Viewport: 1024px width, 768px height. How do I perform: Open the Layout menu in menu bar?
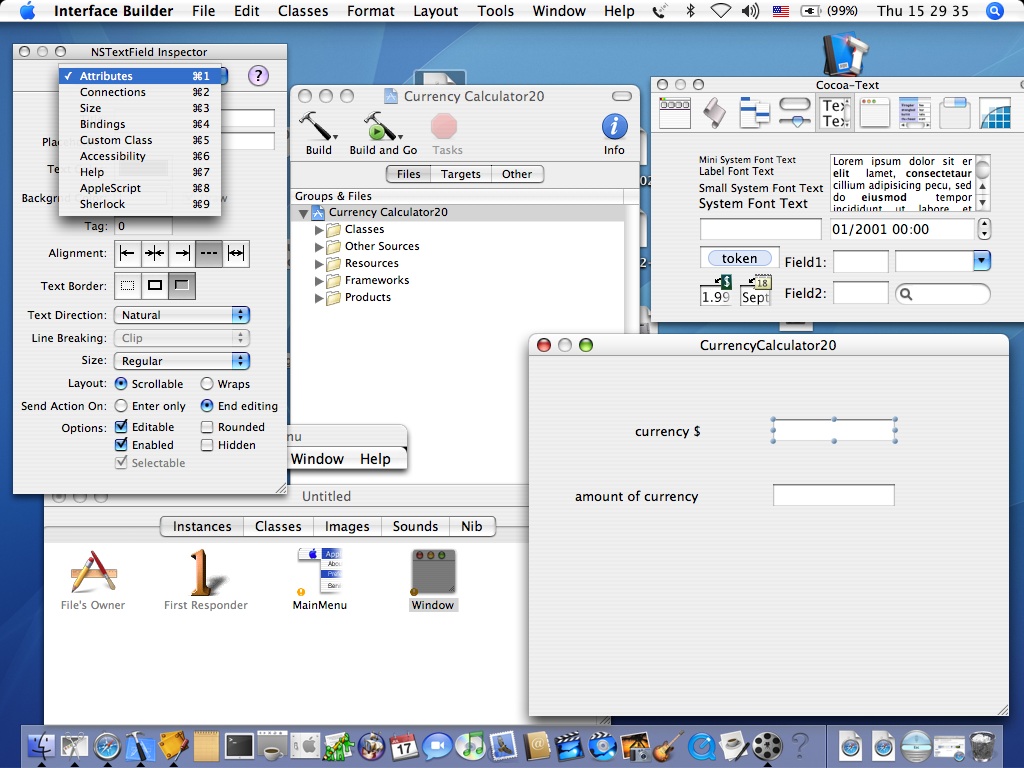pyautogui.click(x=435, y=11)
